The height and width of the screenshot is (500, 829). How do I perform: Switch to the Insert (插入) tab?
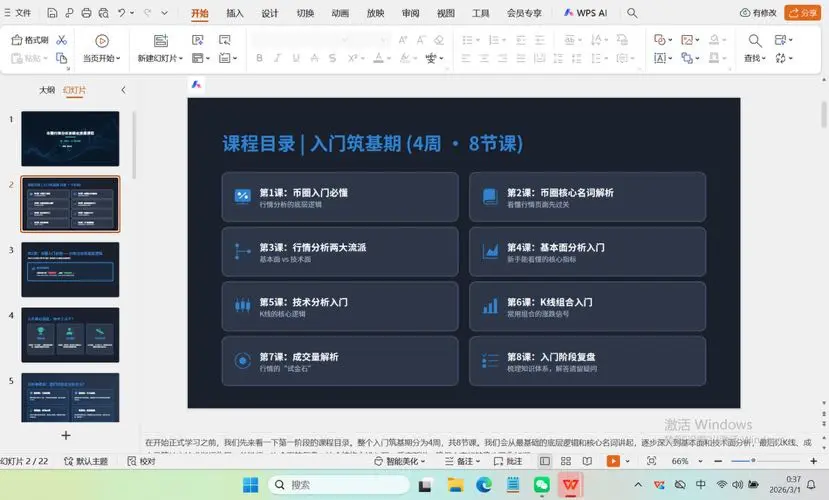pos(235,13)
